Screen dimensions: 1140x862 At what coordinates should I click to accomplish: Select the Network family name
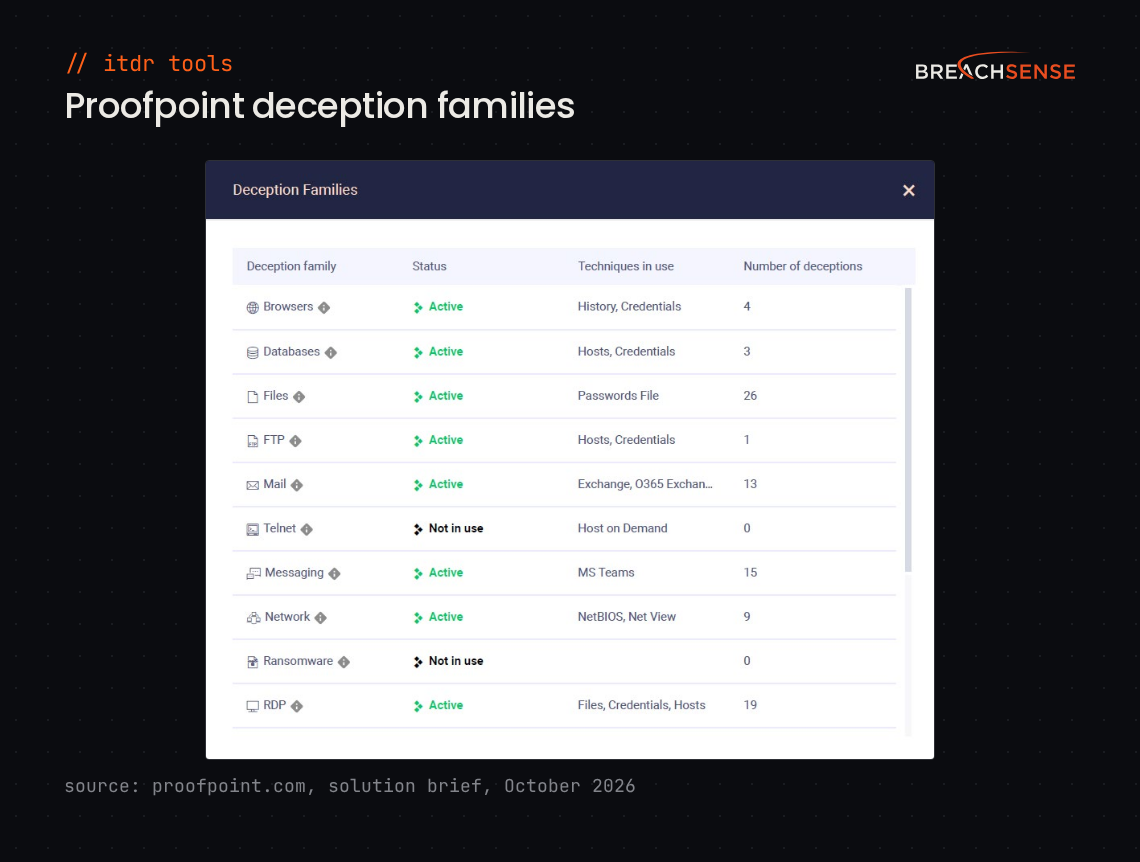[x=287, y=617]
